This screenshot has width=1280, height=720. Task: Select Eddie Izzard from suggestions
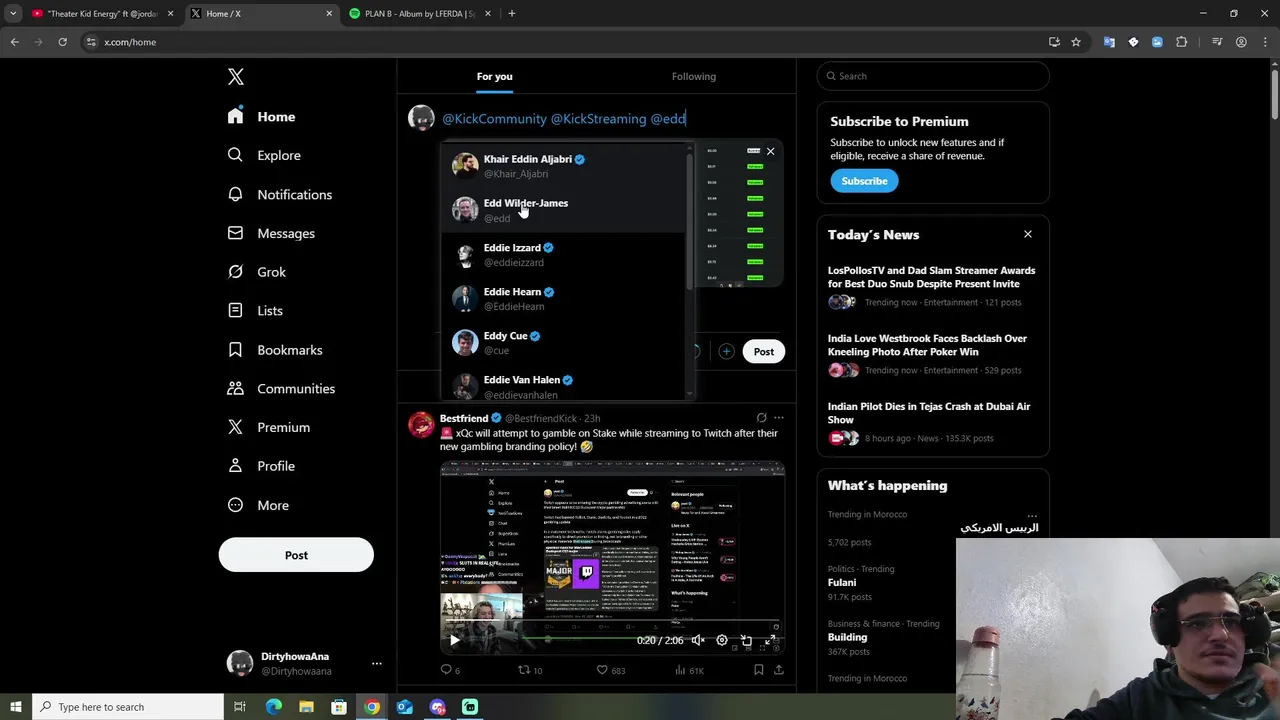click(x=564, y=255)
